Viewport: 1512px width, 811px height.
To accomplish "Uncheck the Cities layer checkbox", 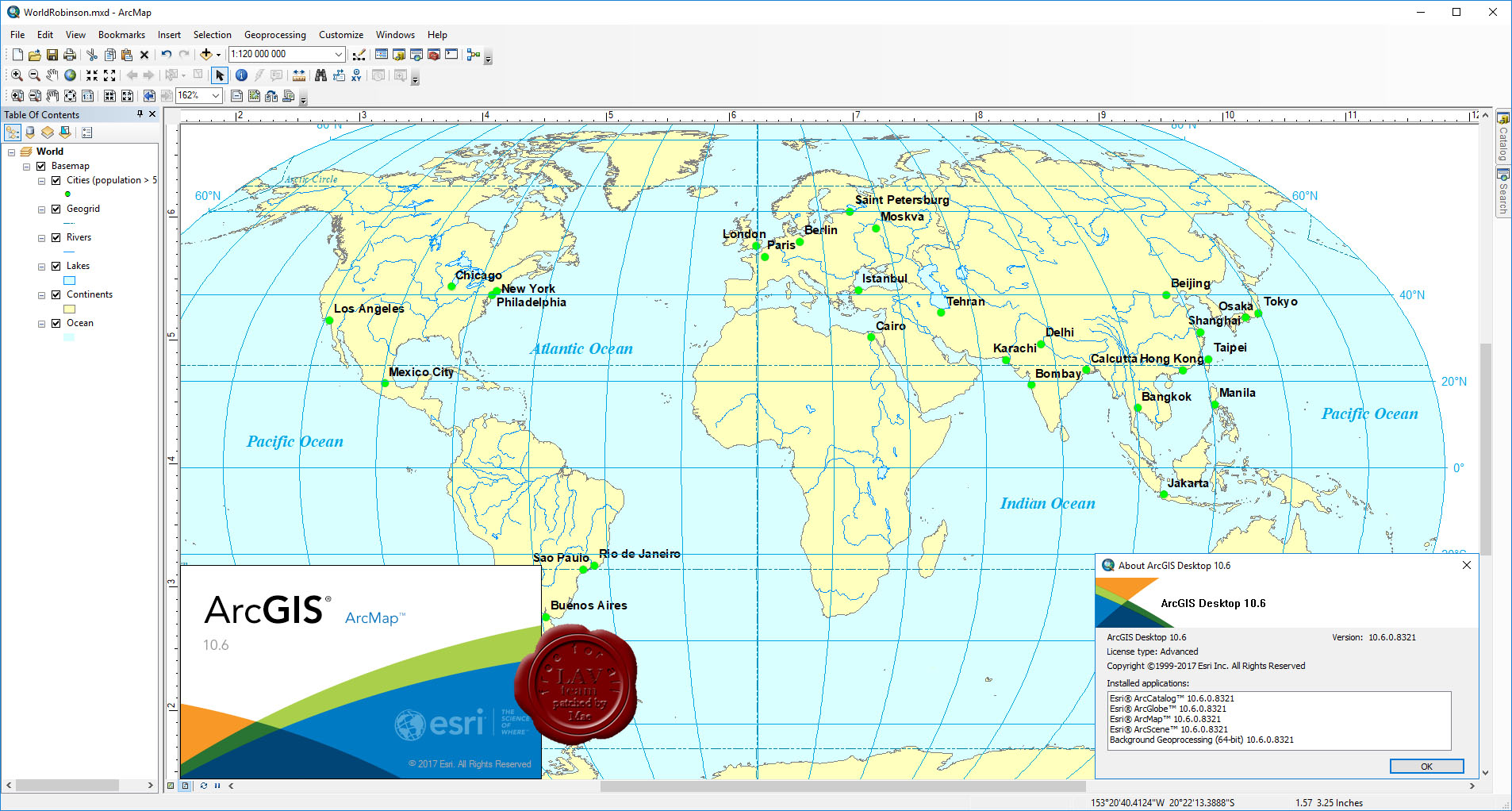I will point(56,181).
